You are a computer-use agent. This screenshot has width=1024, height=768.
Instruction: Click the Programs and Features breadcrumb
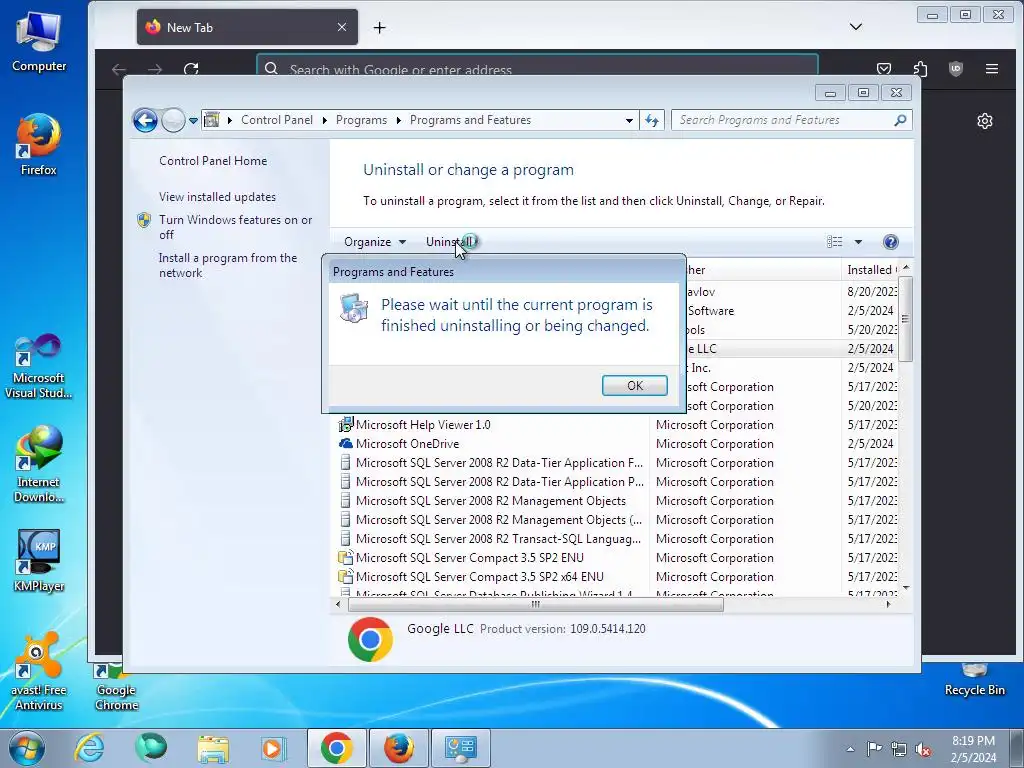470,120
